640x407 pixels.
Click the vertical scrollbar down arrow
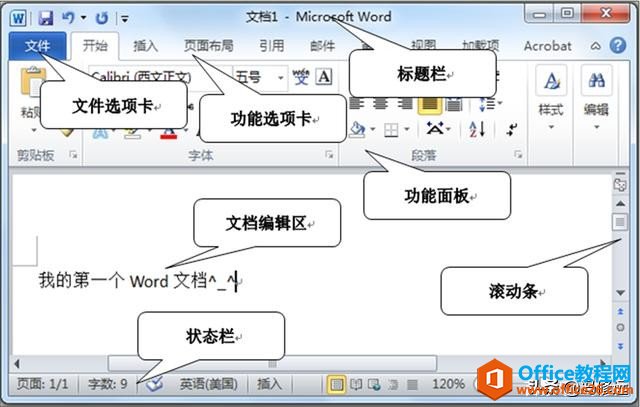620,293
